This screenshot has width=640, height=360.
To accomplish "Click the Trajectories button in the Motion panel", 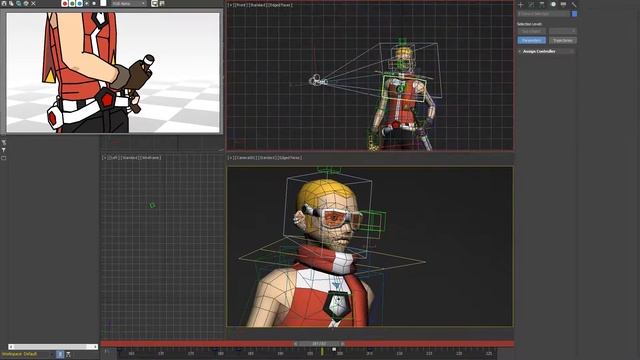I will (562, 40).
